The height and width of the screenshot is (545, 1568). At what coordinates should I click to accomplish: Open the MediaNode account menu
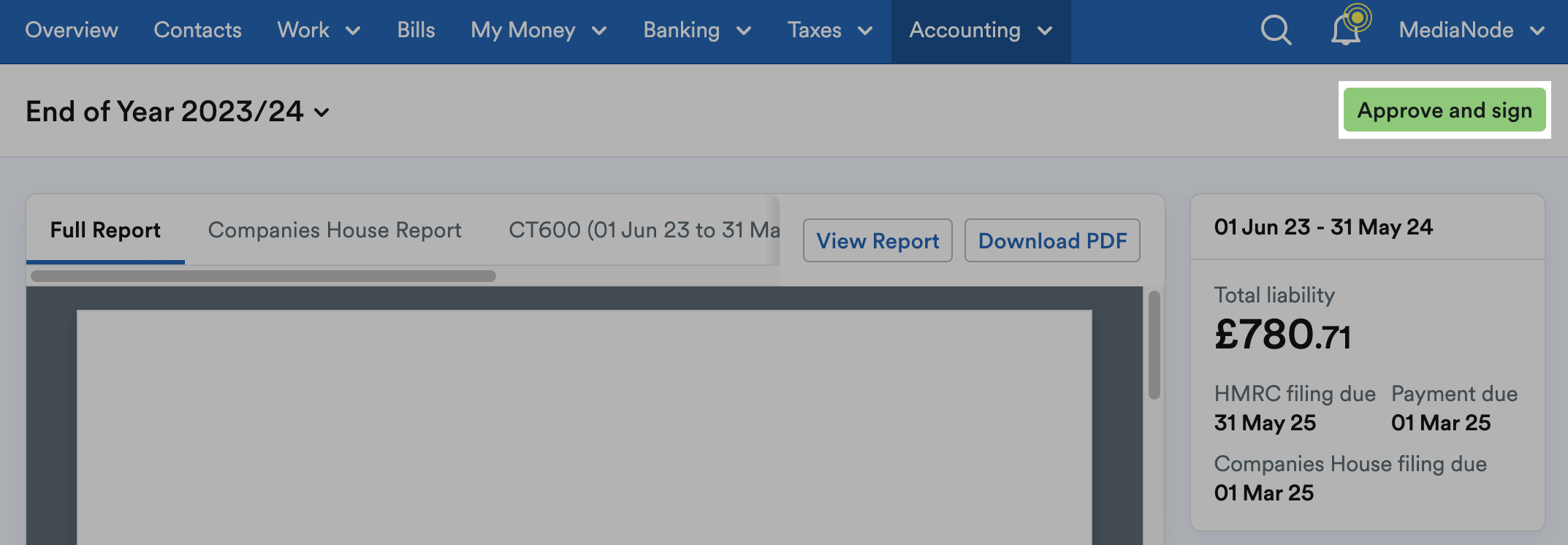(x=1472, y=30)
